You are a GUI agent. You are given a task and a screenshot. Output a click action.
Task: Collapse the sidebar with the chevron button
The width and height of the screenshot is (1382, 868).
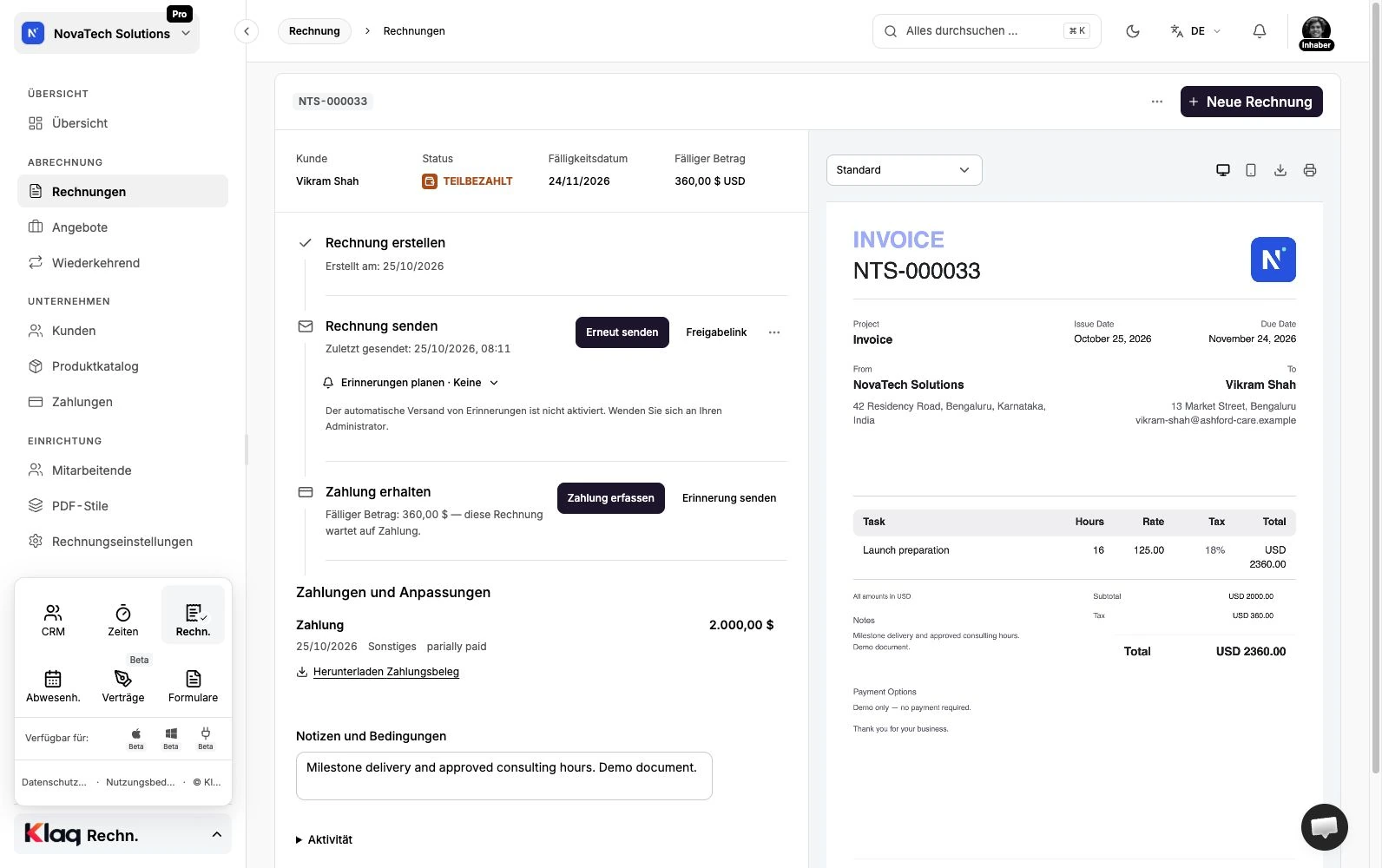247,31
